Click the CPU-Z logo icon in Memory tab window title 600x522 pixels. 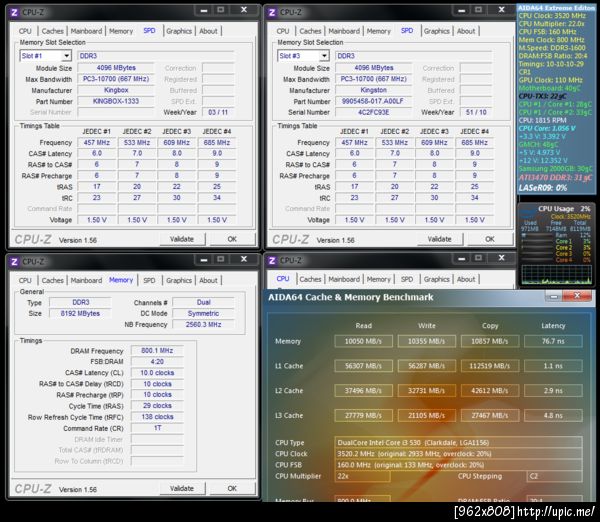point(14,262)
